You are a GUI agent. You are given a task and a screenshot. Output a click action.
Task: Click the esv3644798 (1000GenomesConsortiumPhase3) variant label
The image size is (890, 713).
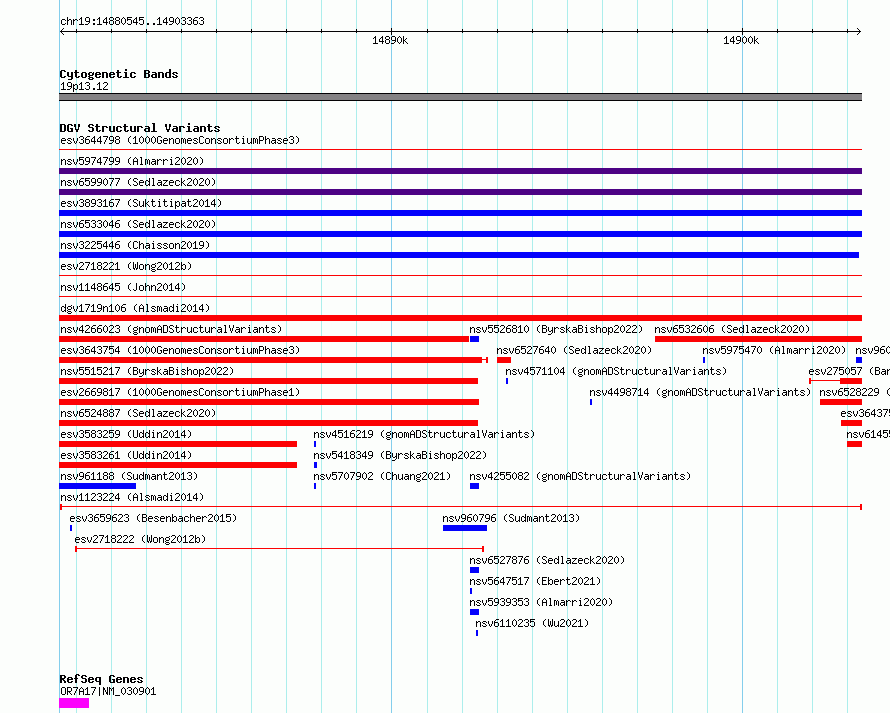(x=180, y=140)
